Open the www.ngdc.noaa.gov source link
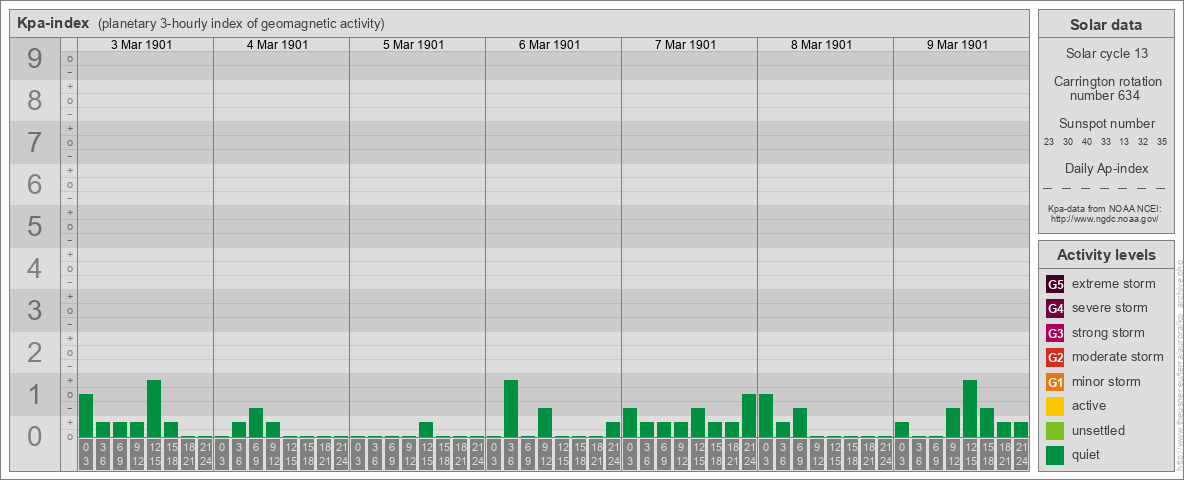 (x=1106, y=218)
